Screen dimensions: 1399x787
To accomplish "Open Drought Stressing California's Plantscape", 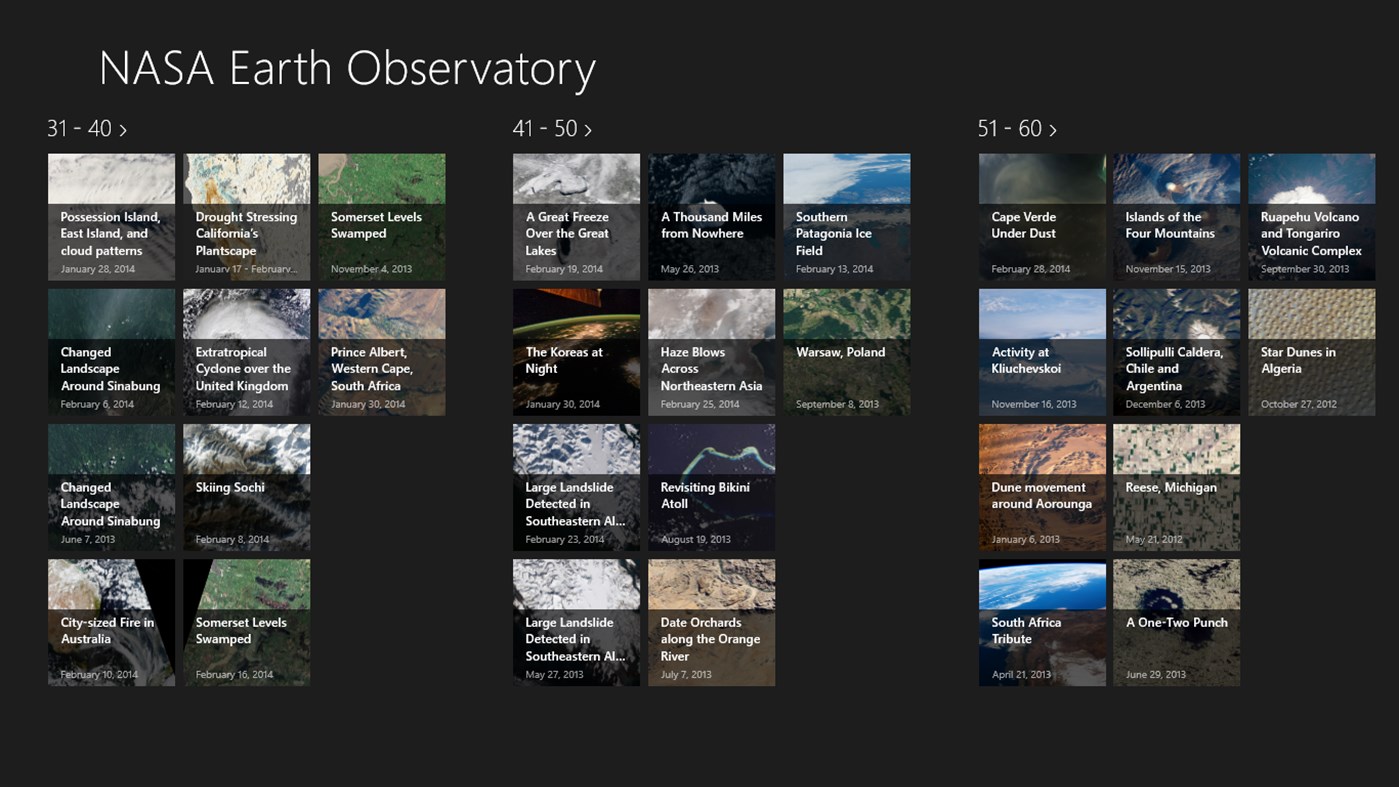I will [246, 217].
